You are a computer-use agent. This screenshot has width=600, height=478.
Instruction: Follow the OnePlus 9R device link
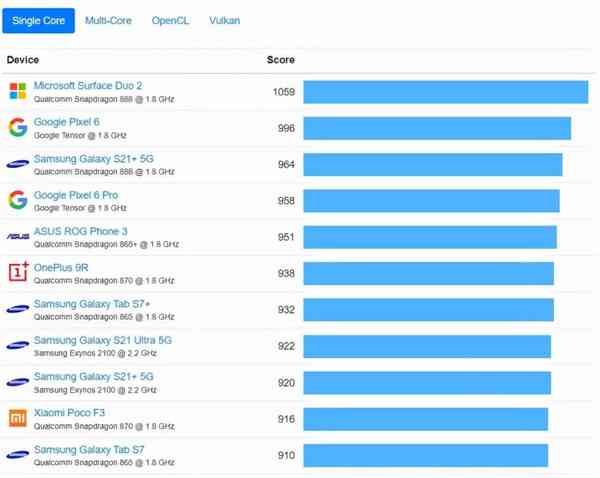click(x=61, y=267)
